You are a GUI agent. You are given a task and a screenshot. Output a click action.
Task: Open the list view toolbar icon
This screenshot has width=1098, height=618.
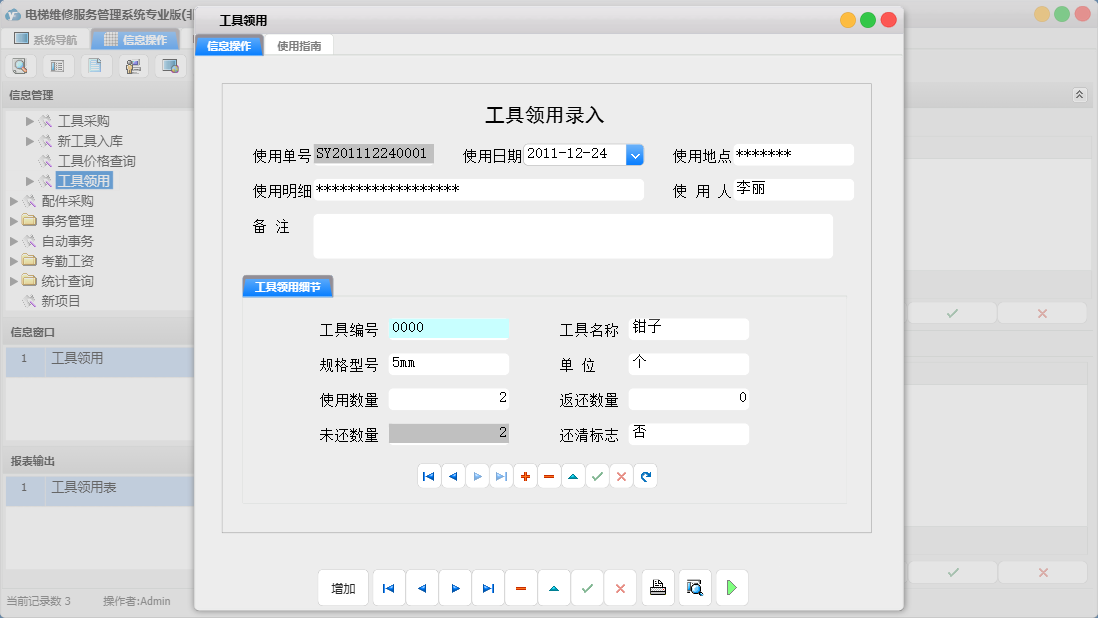point(57,65)
